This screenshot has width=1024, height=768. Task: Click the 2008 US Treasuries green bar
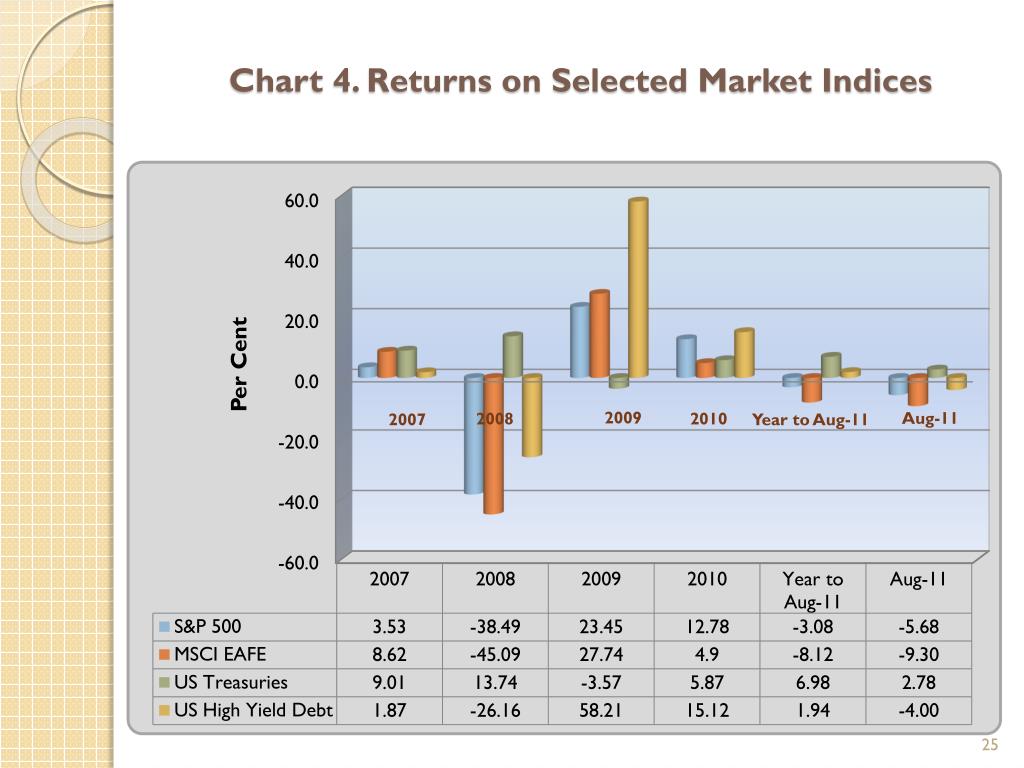tap(513, 355)
